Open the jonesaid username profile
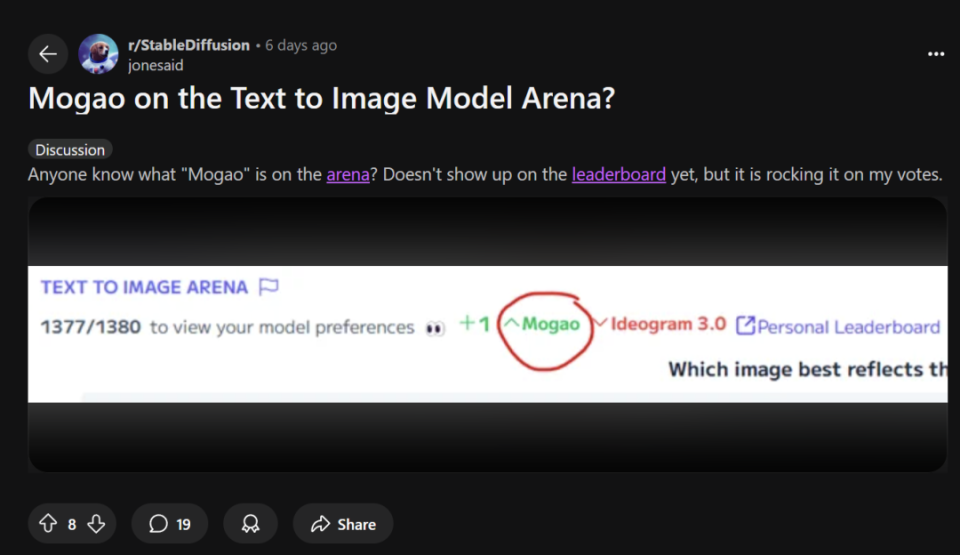 coord(156,65)
